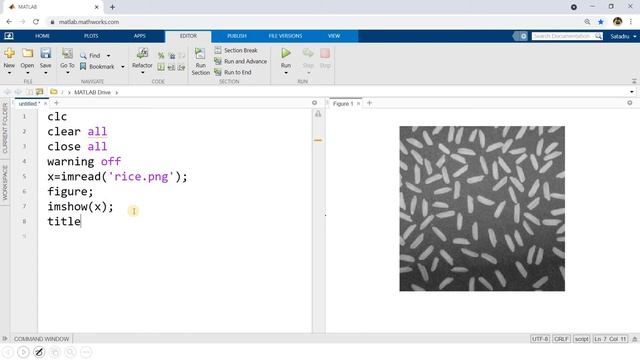640x360 pixels.
Task: Click the Run Section icon
Action: tap(200, 53)
